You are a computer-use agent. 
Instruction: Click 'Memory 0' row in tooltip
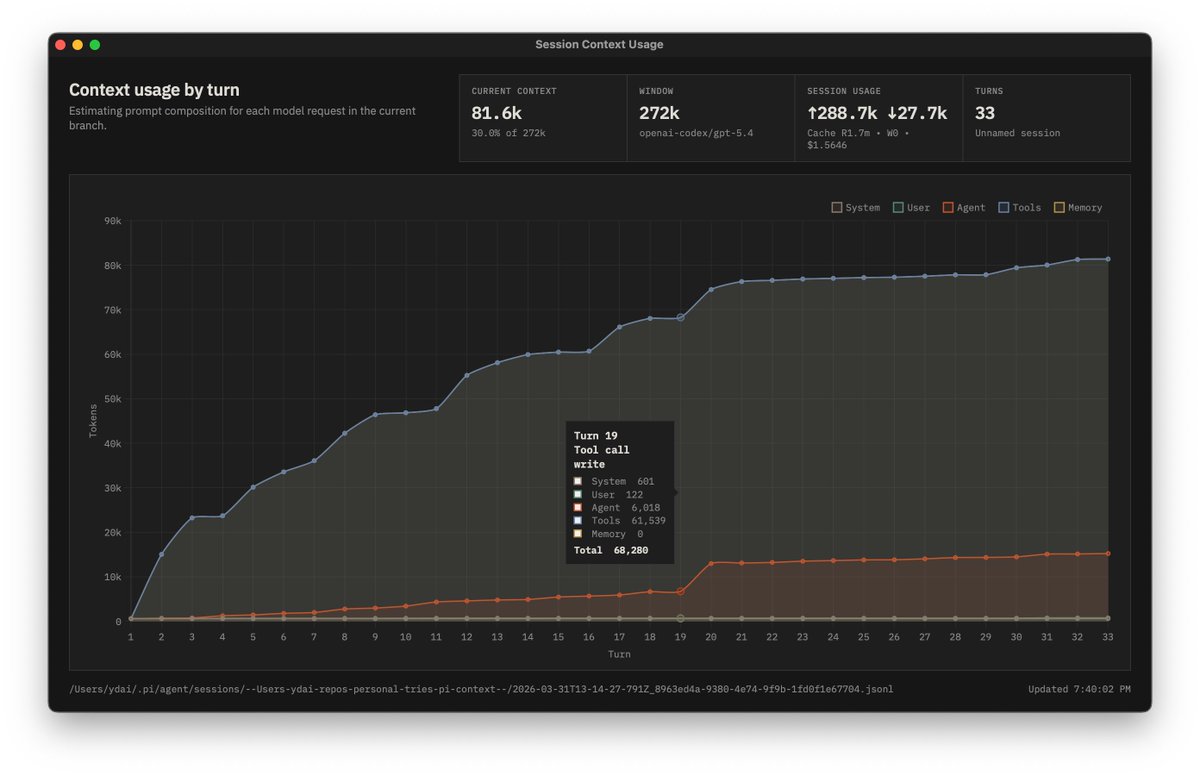point(609,534)
